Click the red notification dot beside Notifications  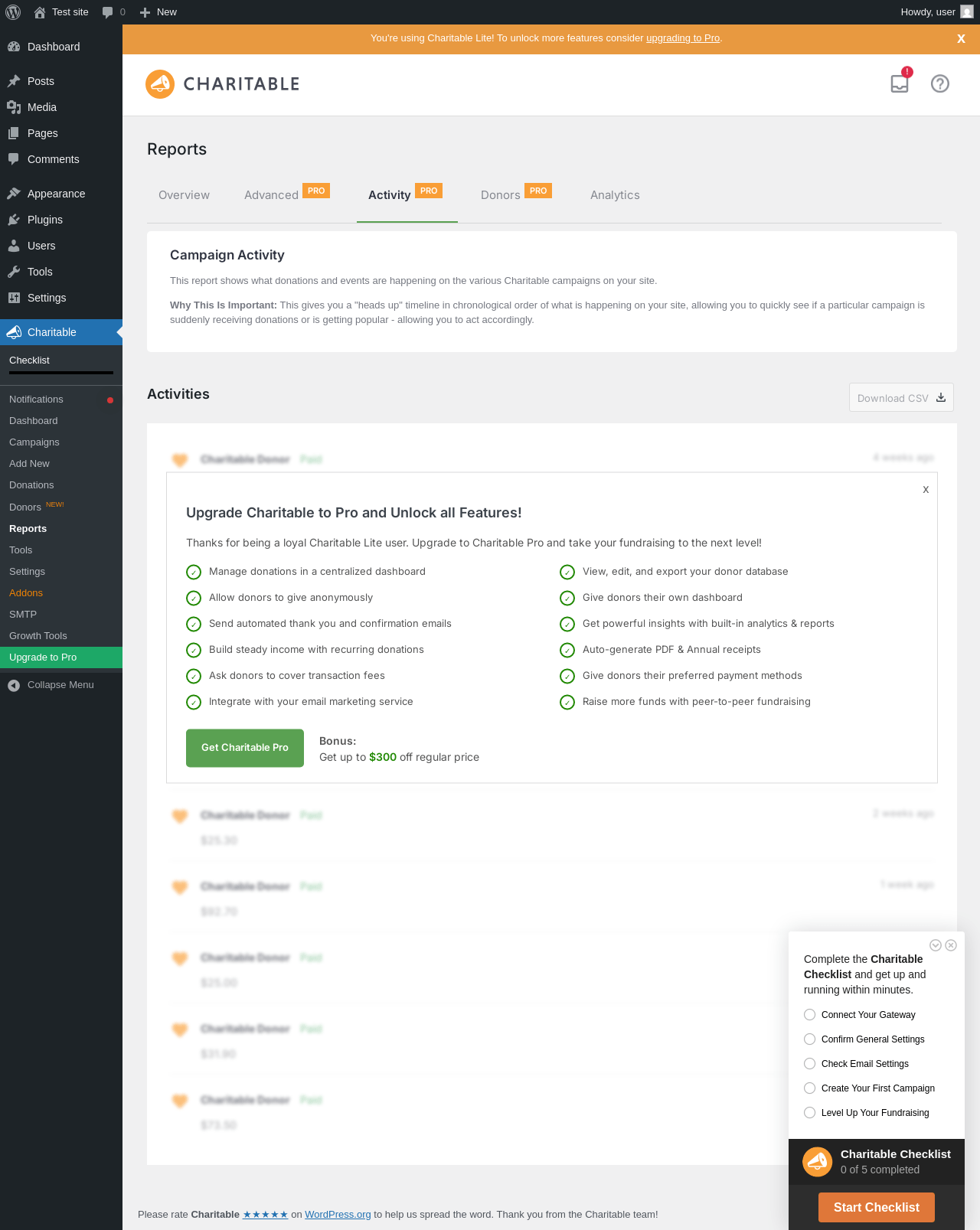[110, 400]
